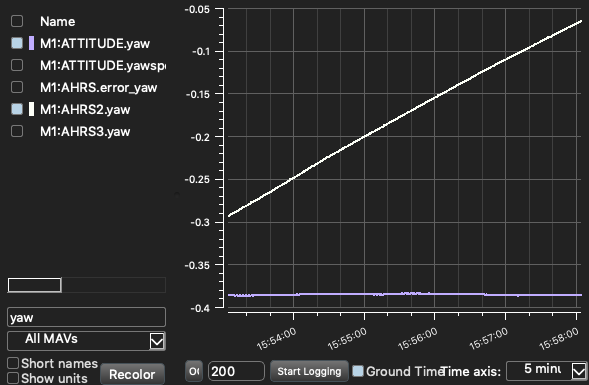Click the 15:54:00 time axis label

click(x=276, y=338)
